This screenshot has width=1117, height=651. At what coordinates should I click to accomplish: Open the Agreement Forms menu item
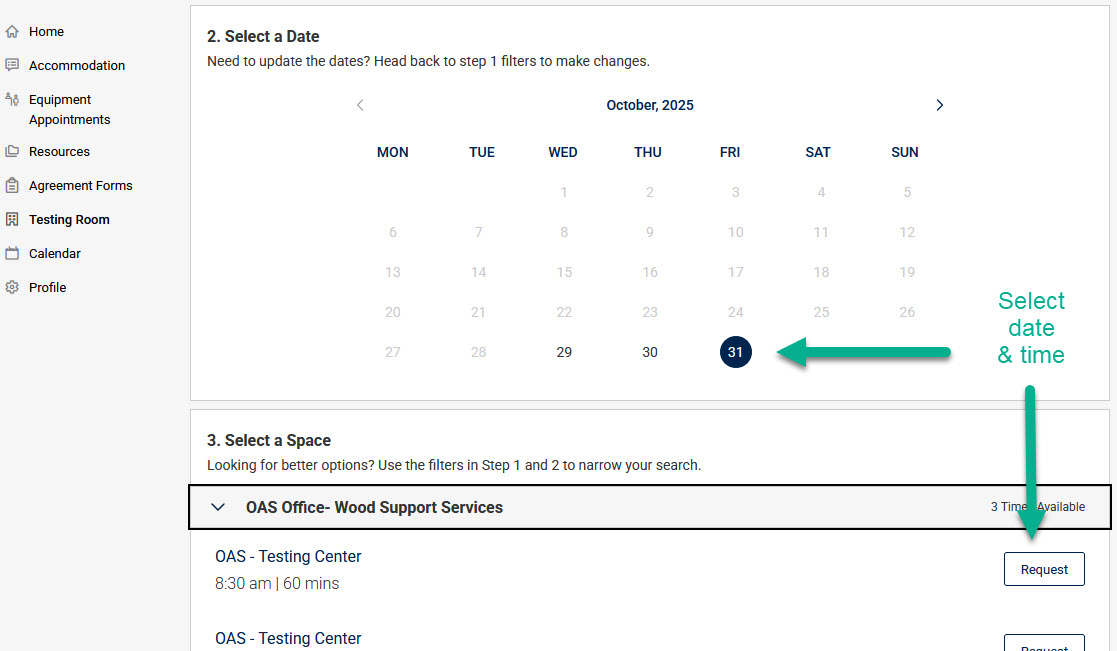80,186
